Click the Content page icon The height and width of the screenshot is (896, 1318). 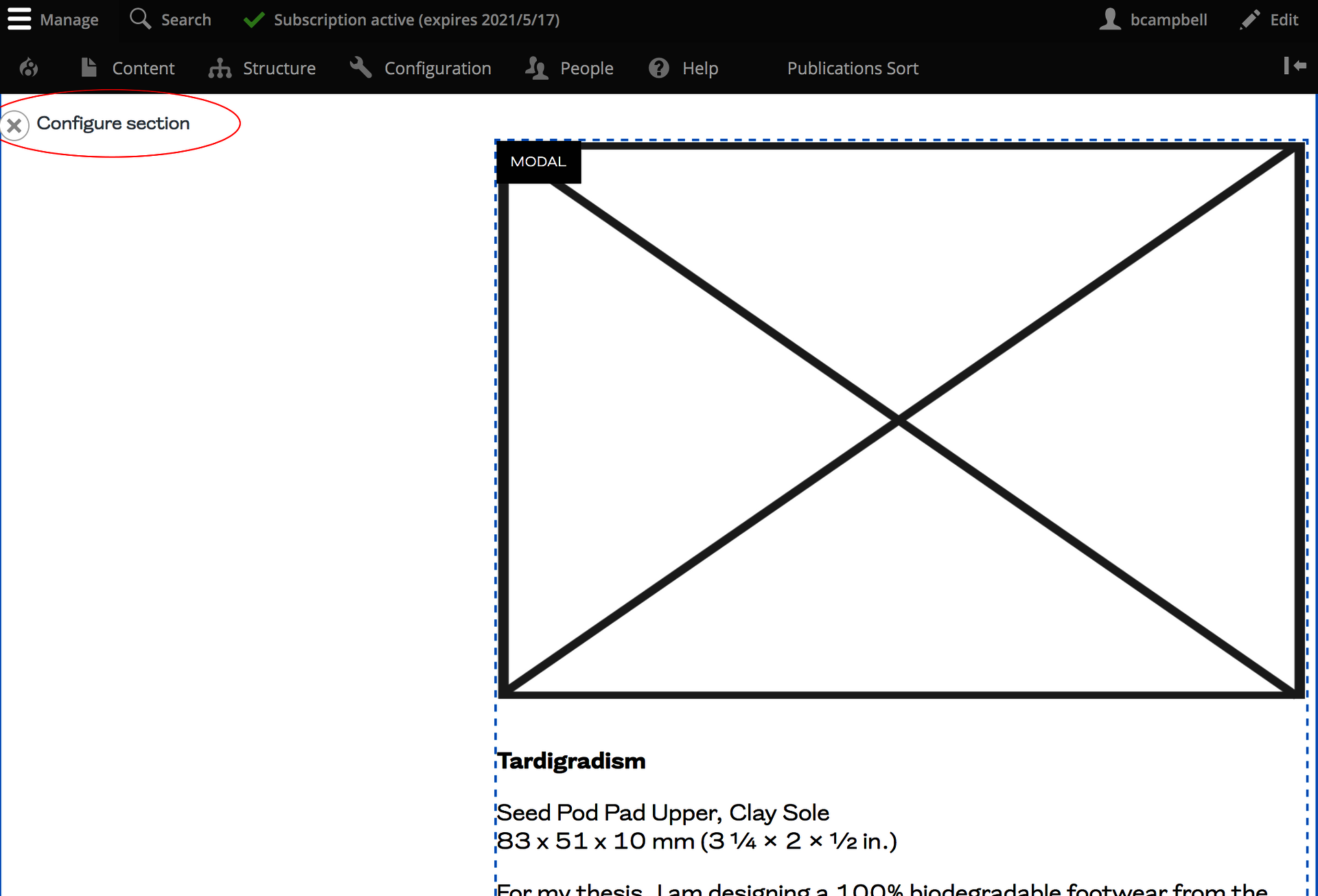tap(89, 67)
